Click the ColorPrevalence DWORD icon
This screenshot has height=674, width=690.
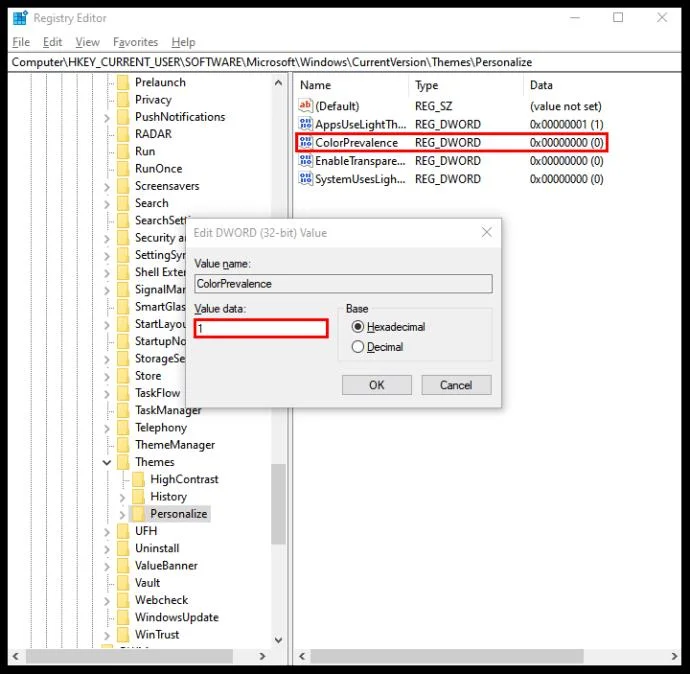(305, 143)
